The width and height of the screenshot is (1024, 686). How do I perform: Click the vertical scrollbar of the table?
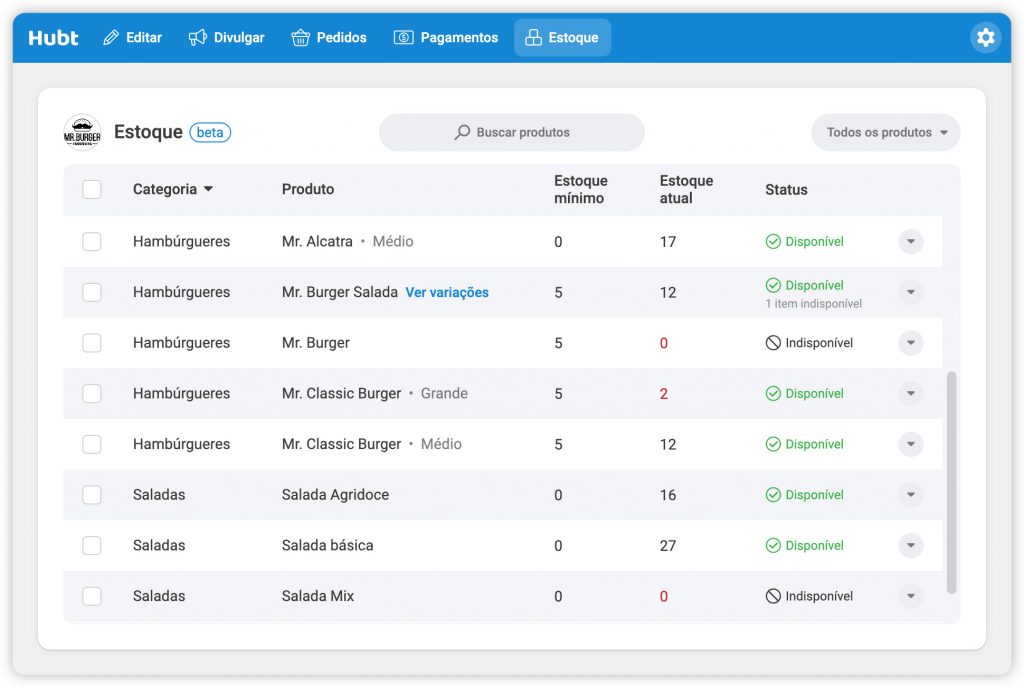tap(951, 482)
